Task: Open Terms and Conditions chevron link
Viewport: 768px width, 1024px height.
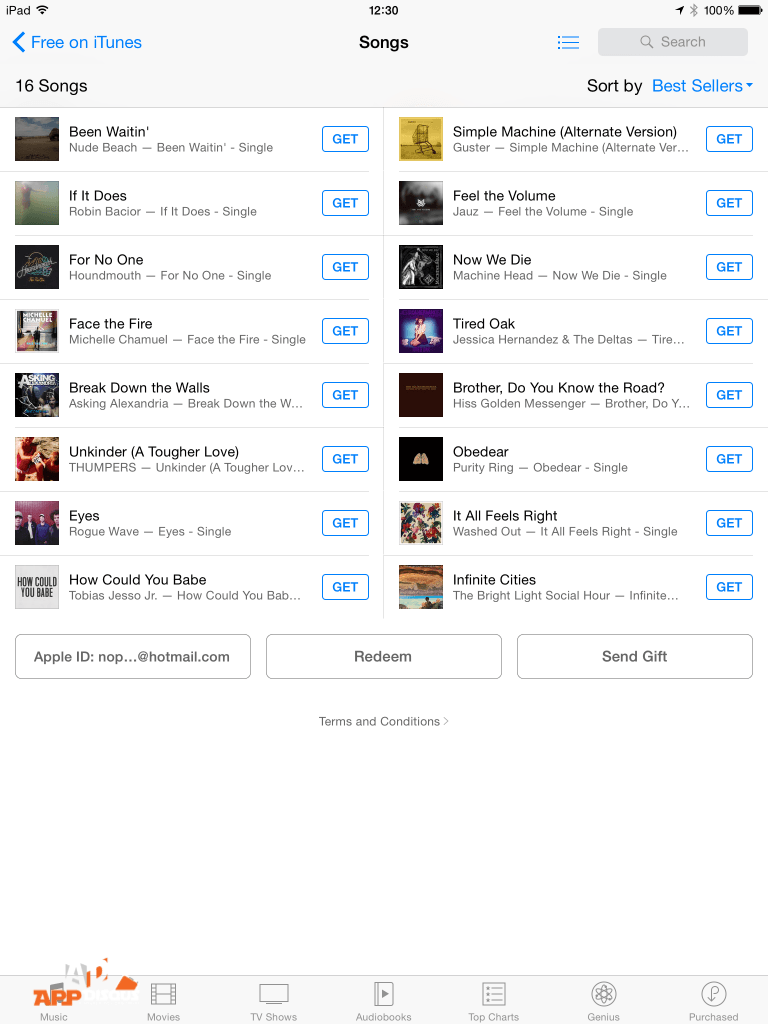Action: pos(383,721)
